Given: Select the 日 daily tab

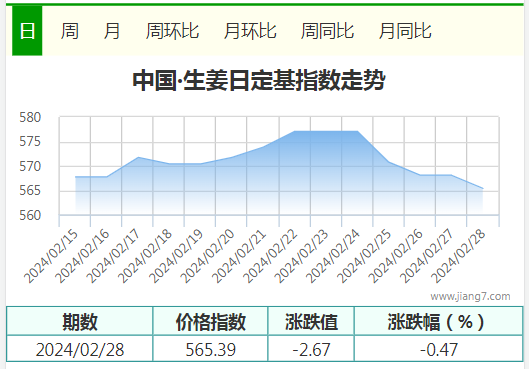Looking at the screenshot, I should coord(27,31).
